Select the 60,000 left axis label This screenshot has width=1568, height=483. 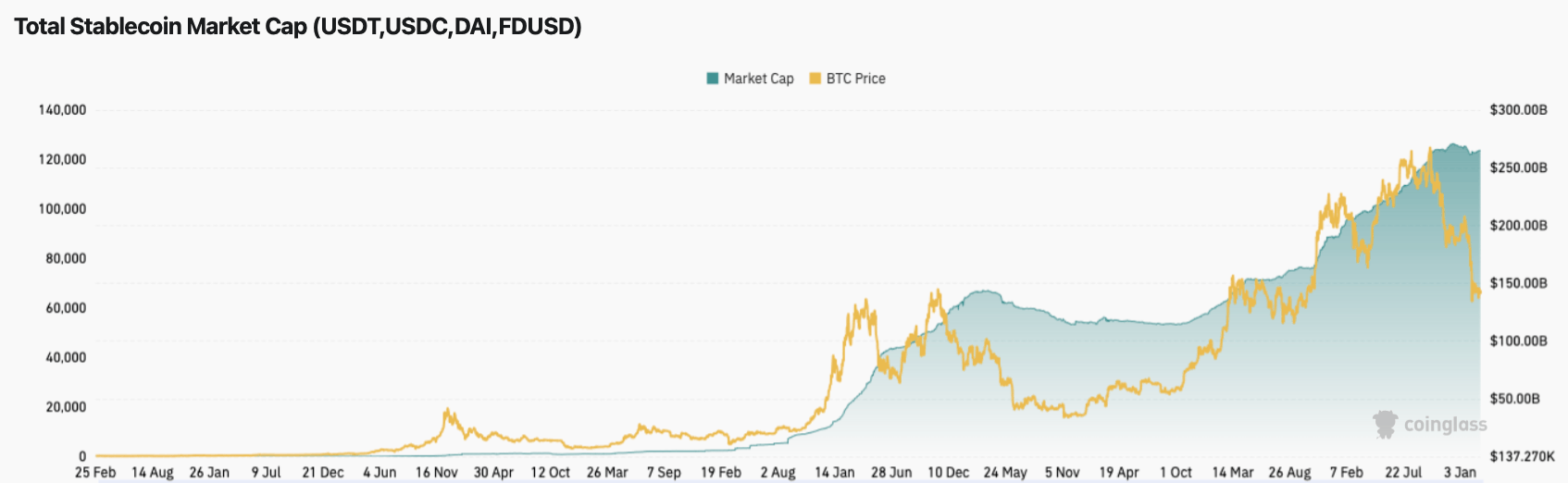point(66,308)
